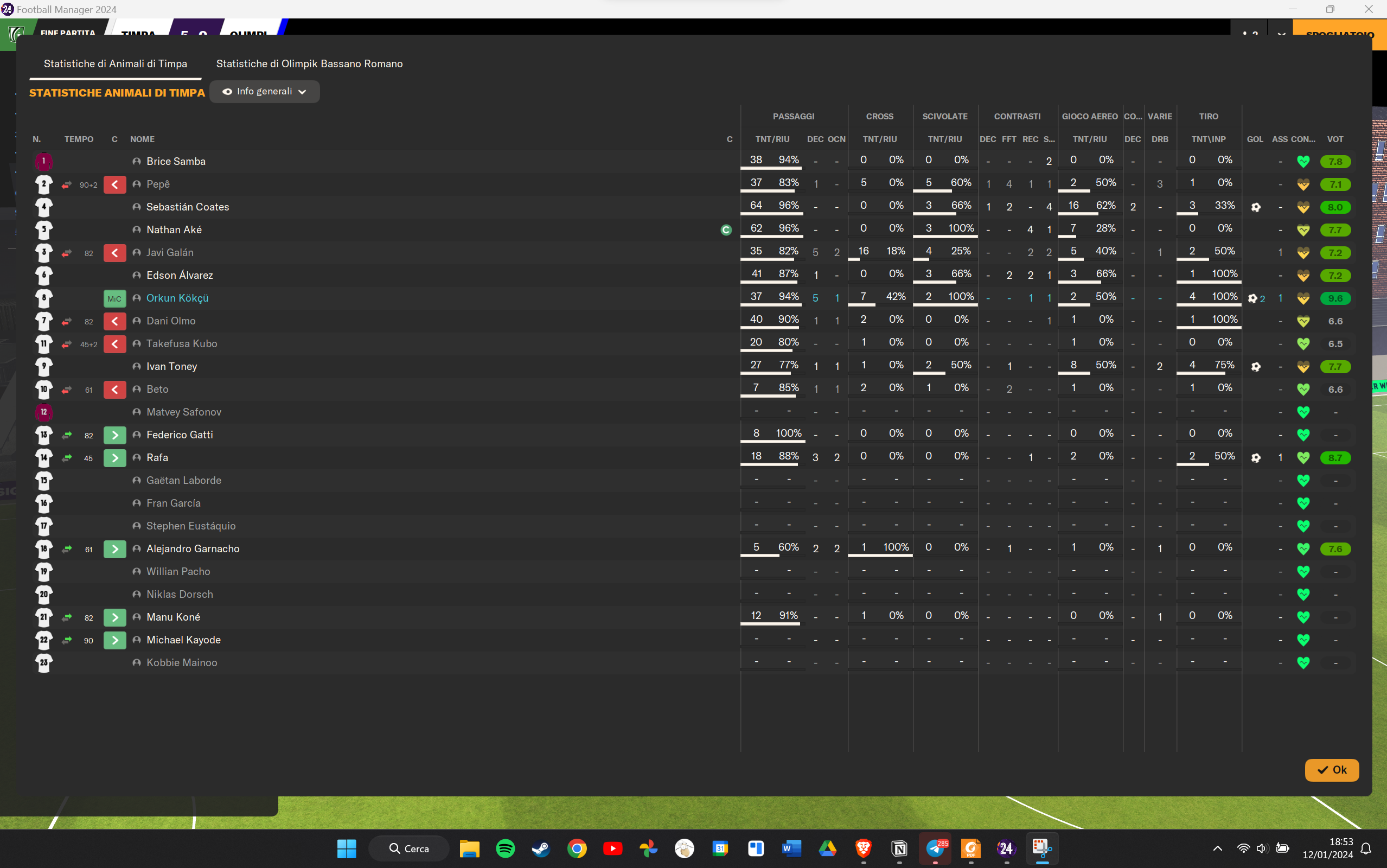Show hidden system tray icons arrow
Image resolution: width=1387 pixels, height=868 pixels.
(x=1217, y=848)
